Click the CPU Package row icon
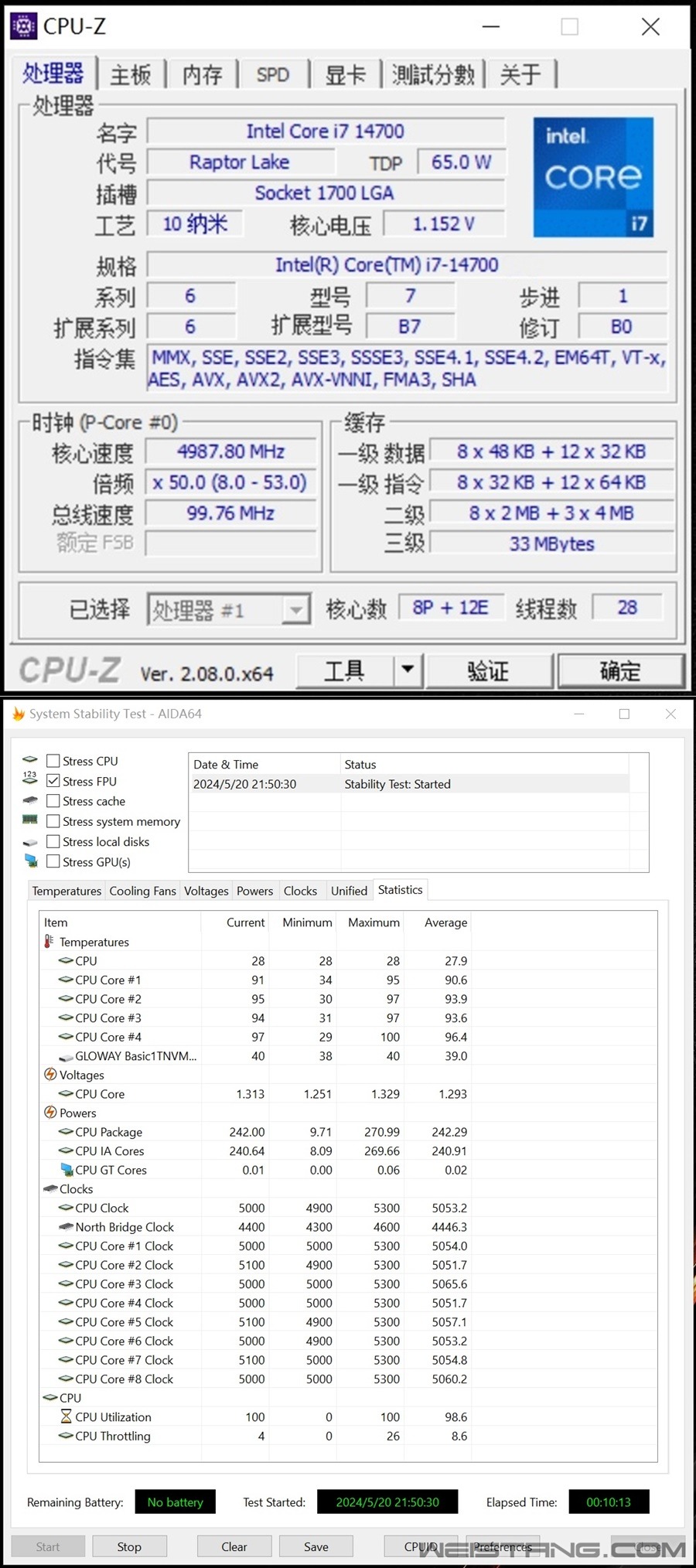This screenshot has width=696, height=1568. (x=67, y=1131)
